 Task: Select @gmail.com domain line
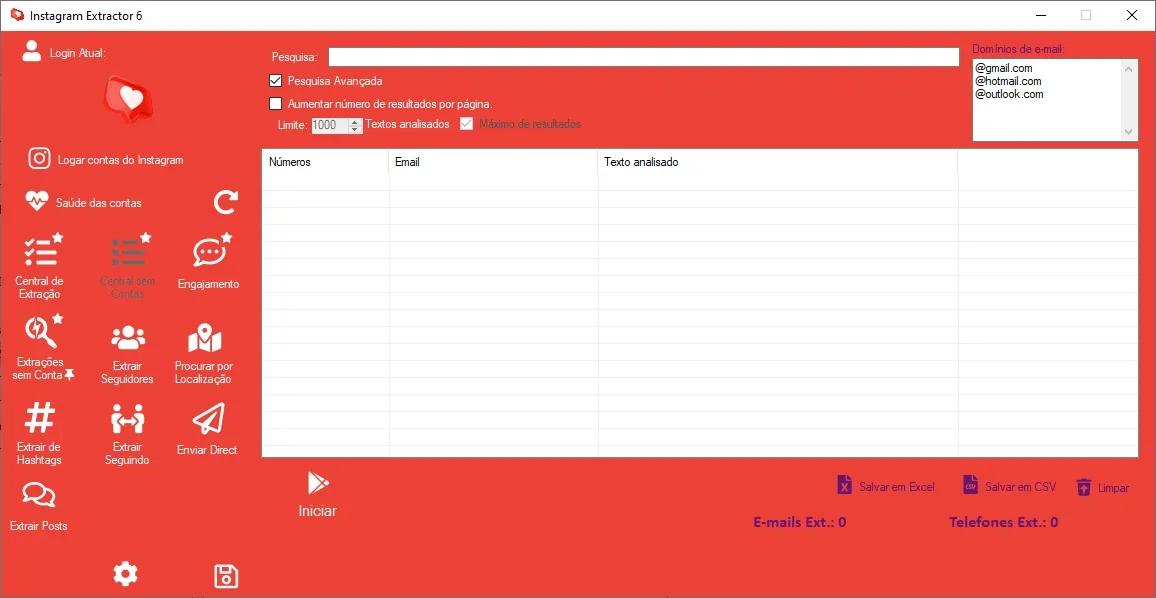pyautogui.click(x=1004, y=68)
